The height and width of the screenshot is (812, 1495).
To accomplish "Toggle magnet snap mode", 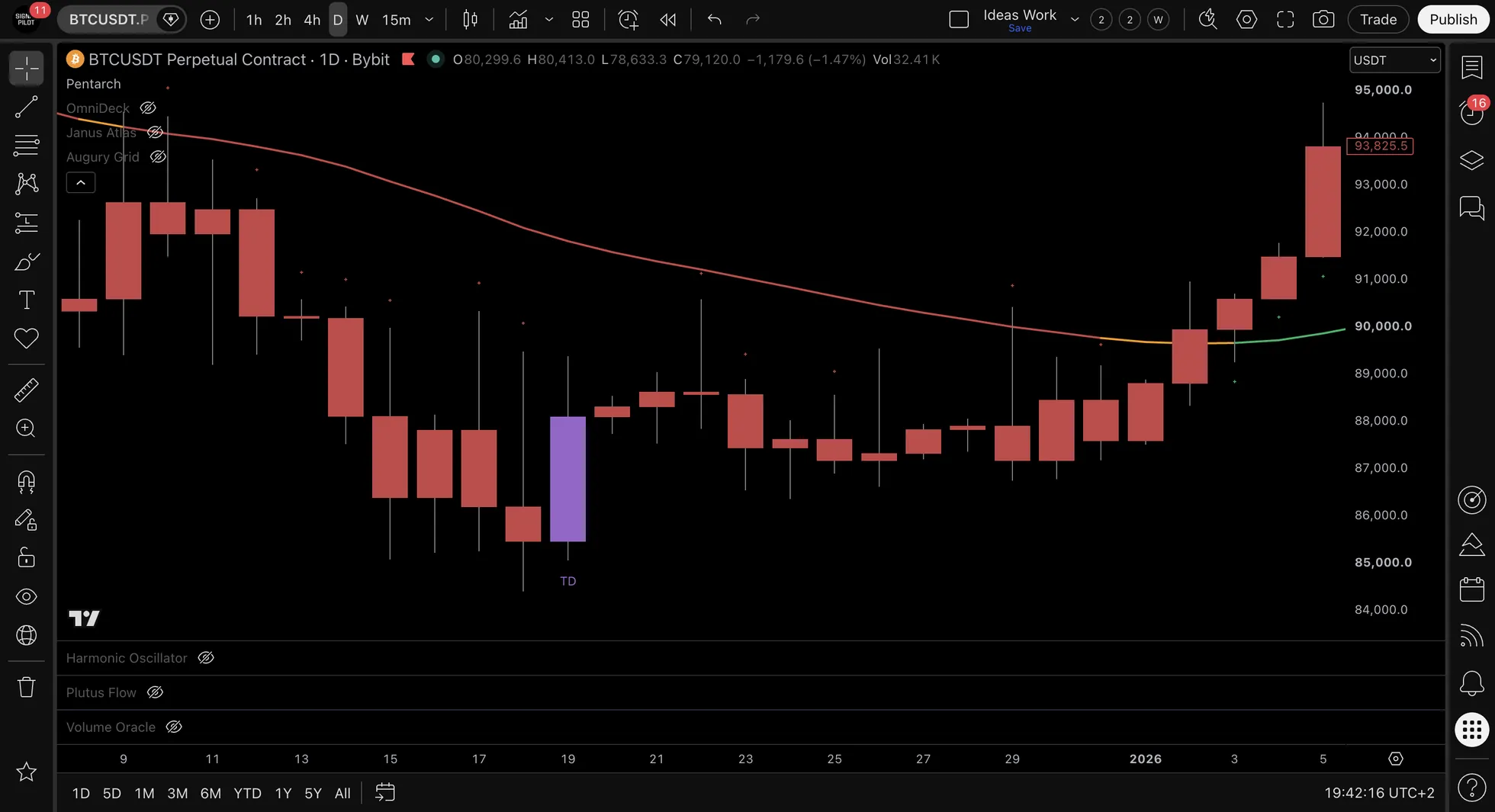I will coord(26,482).
